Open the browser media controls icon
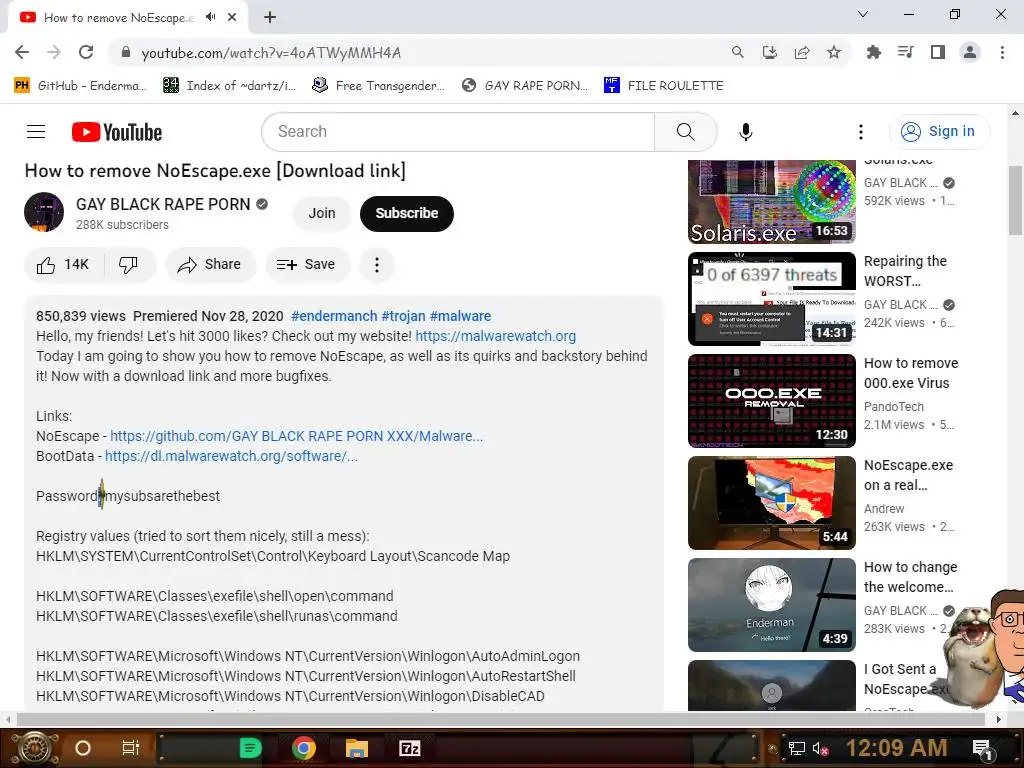The width and height of the screenshot is (1024, 768). click(905, 52)
